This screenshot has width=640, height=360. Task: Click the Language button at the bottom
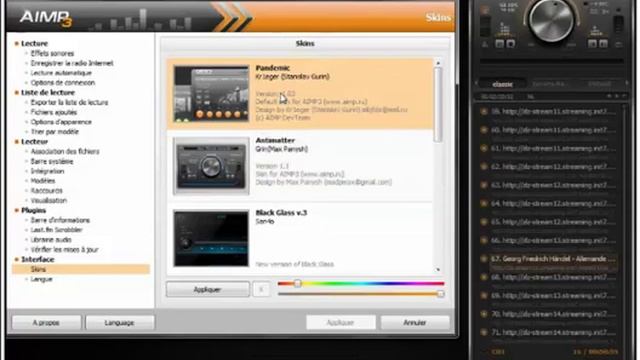pos(120,322)
